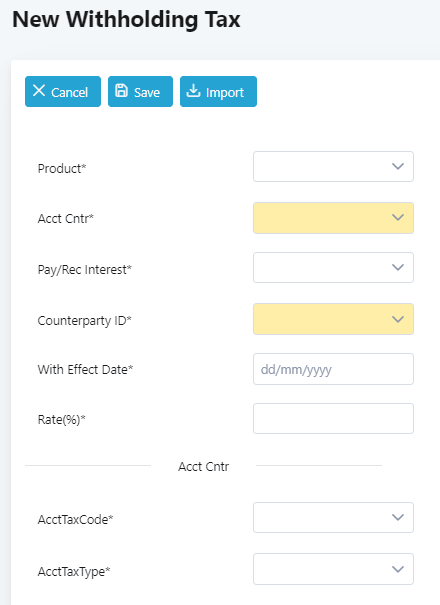
Task: Cancel the new withholding tax entry
Action: 63,91
